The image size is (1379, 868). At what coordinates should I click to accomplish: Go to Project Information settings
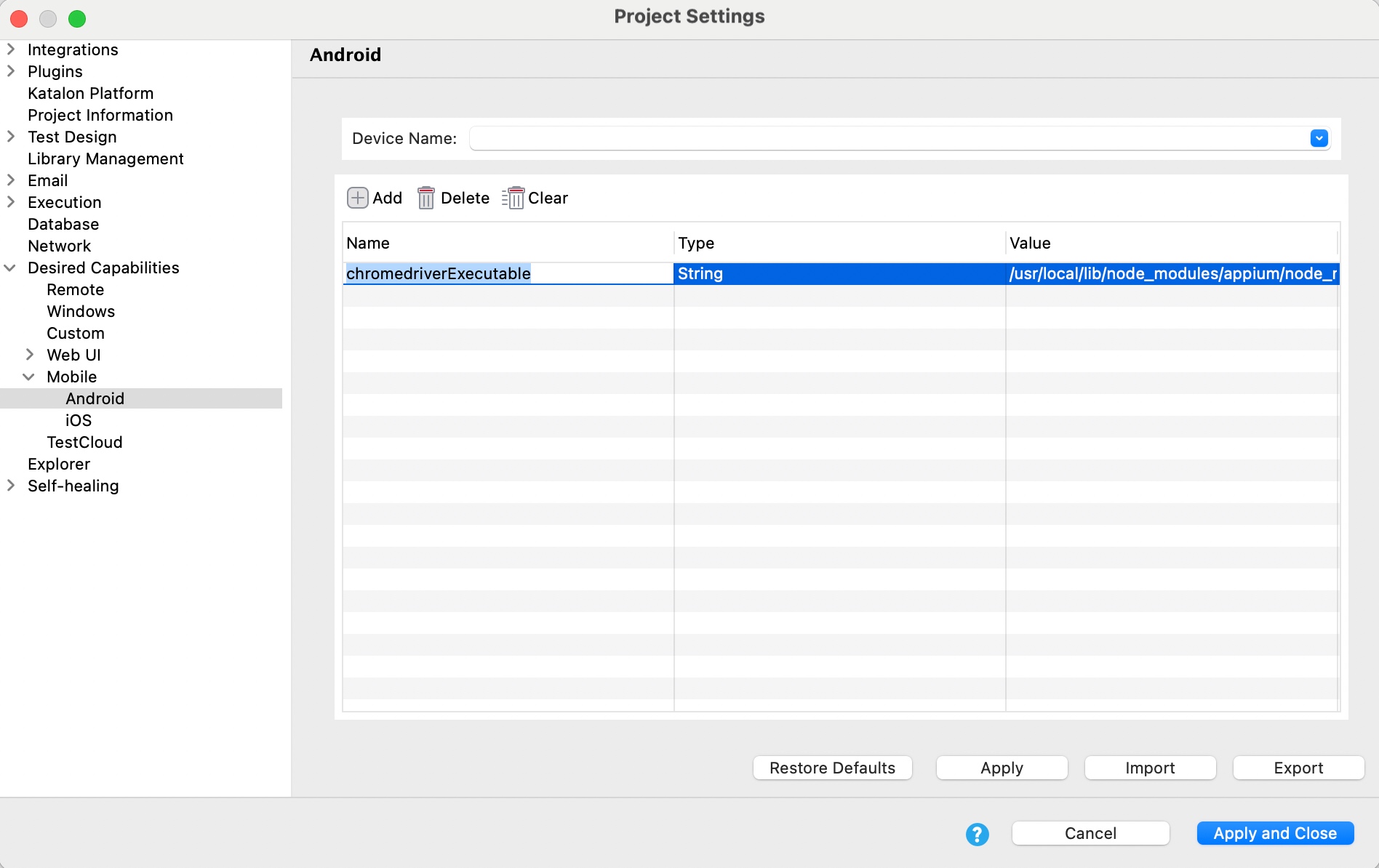tap(100, 115)
